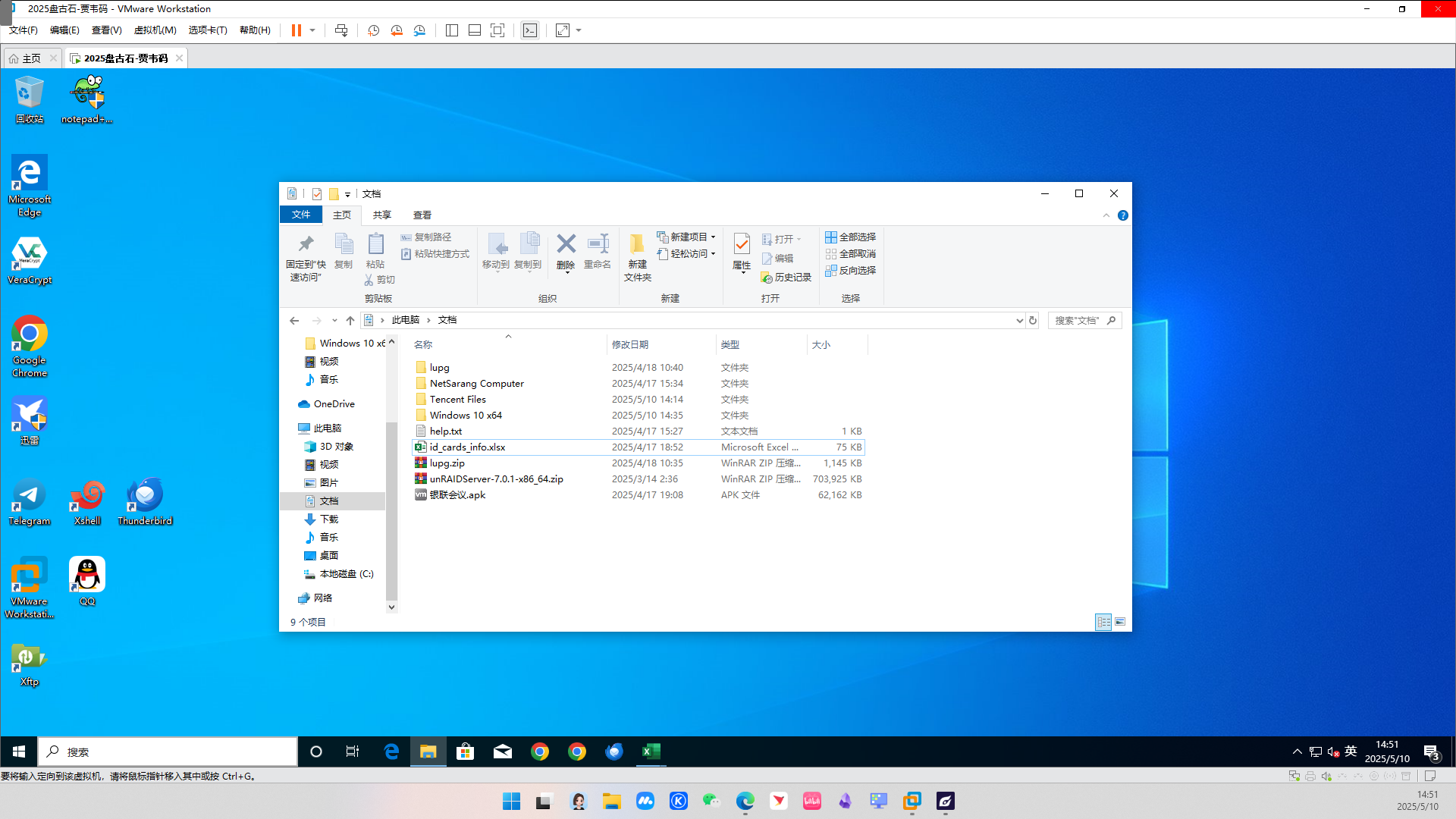The height and width of the screenshot is (819, 1456).
Task: Click the Delete icon in the ribbon
Action: point(566,245)
